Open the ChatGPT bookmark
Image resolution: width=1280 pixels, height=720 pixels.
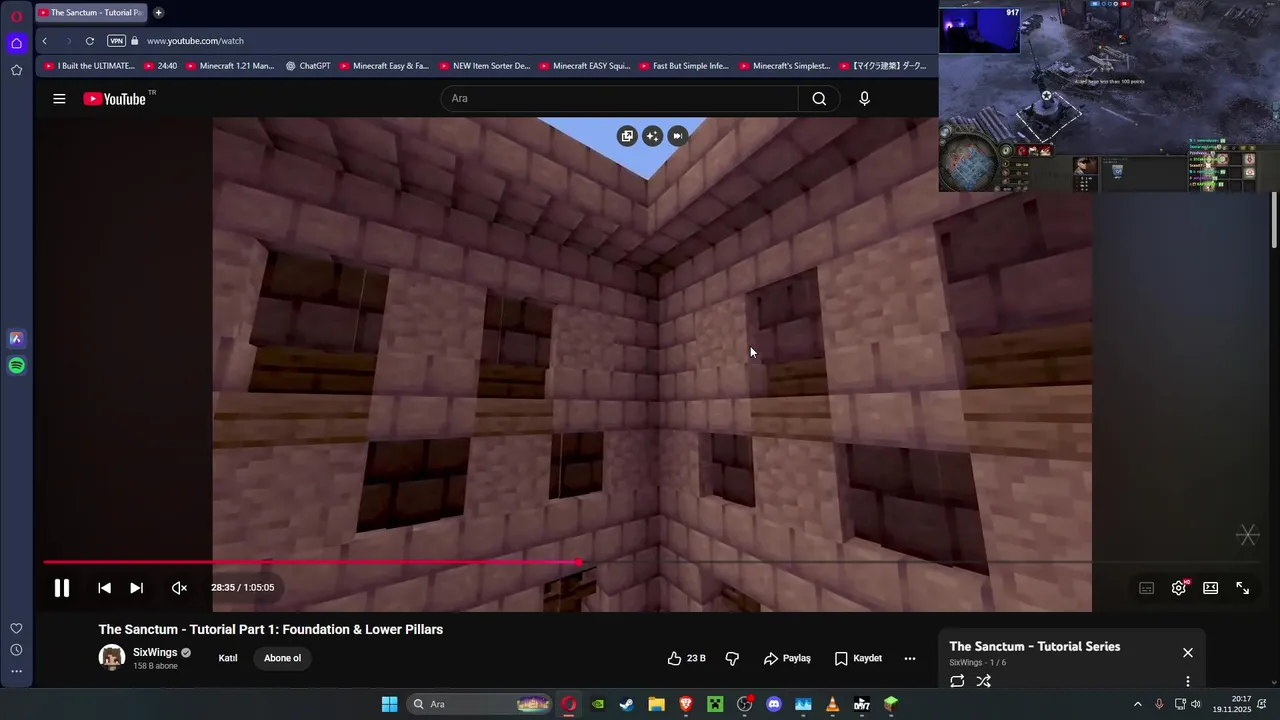(x=308, y=66)
